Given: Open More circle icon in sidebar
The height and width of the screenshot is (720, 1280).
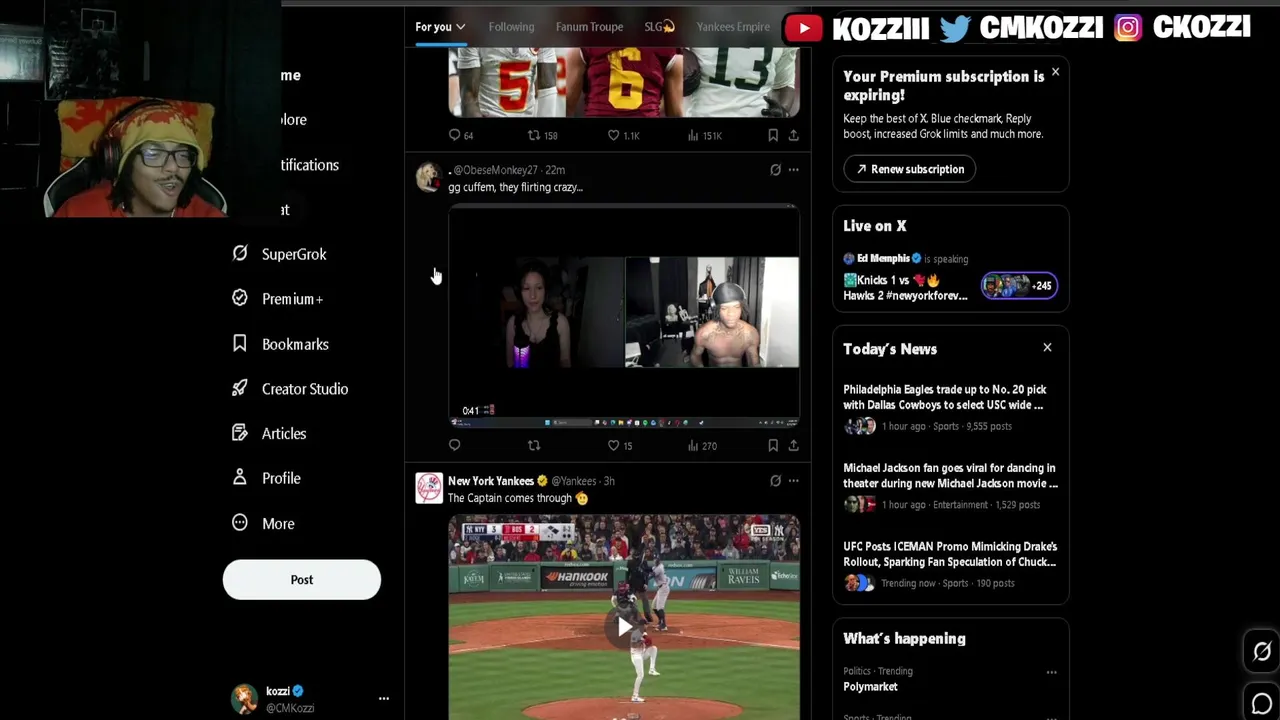Looking at the screenshot, I should (x=240, y=523).
